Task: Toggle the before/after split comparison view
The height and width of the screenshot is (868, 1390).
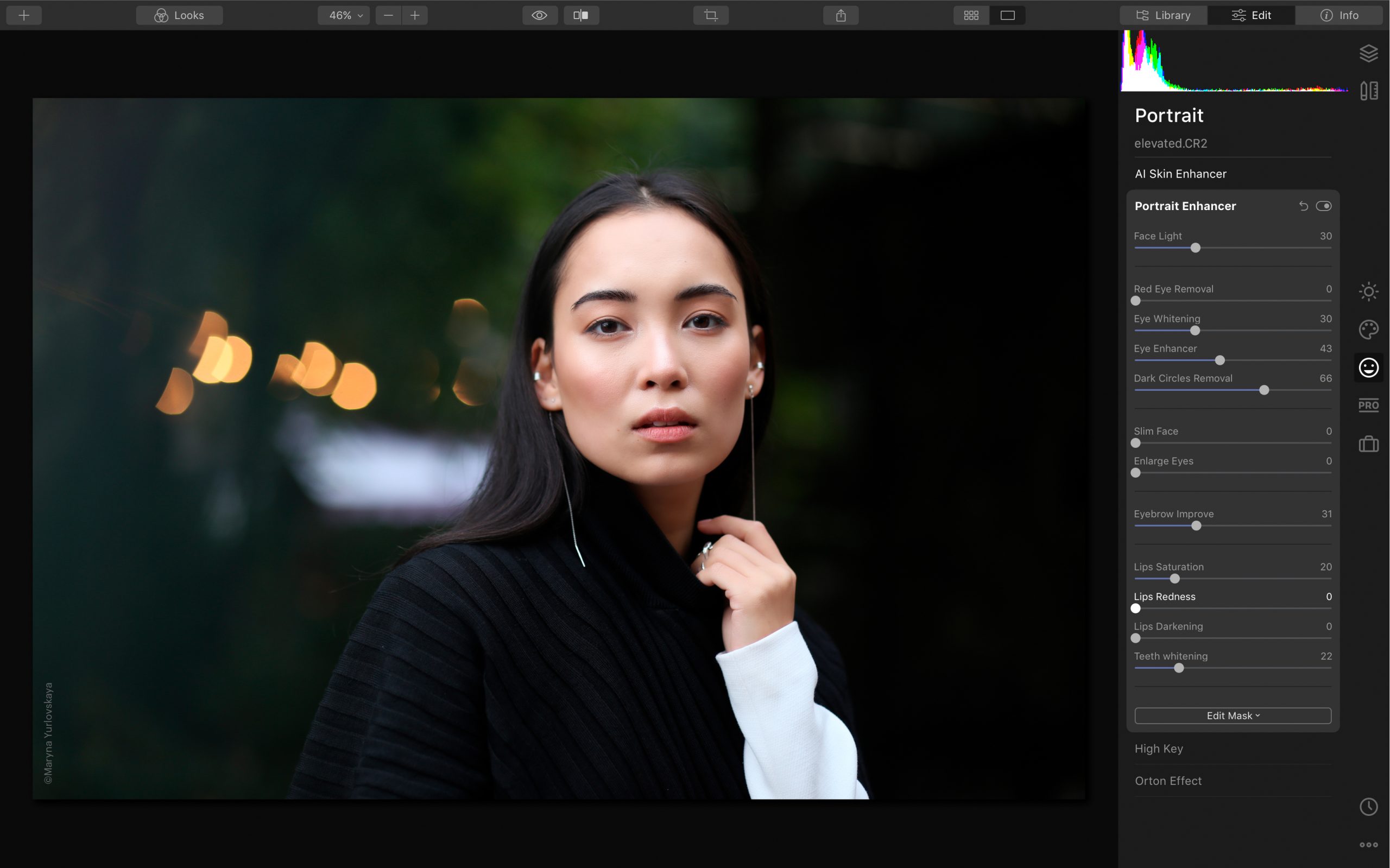Action: (x=581, y=15)
